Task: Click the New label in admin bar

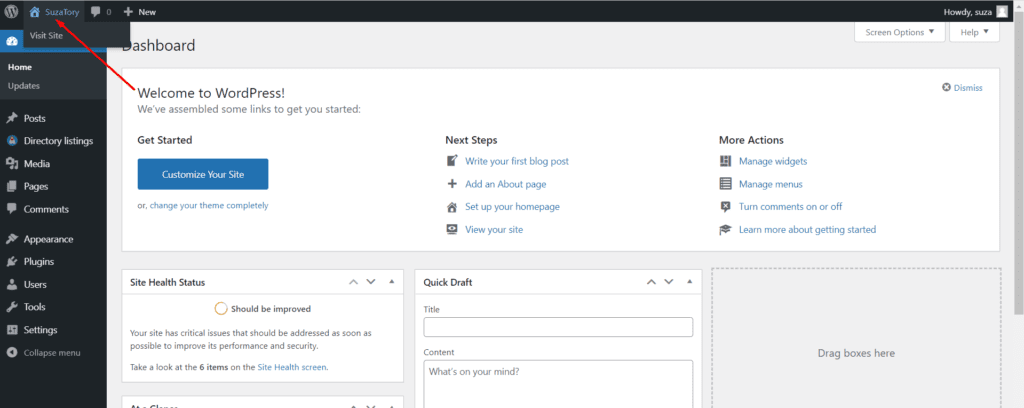Action: 147,12
